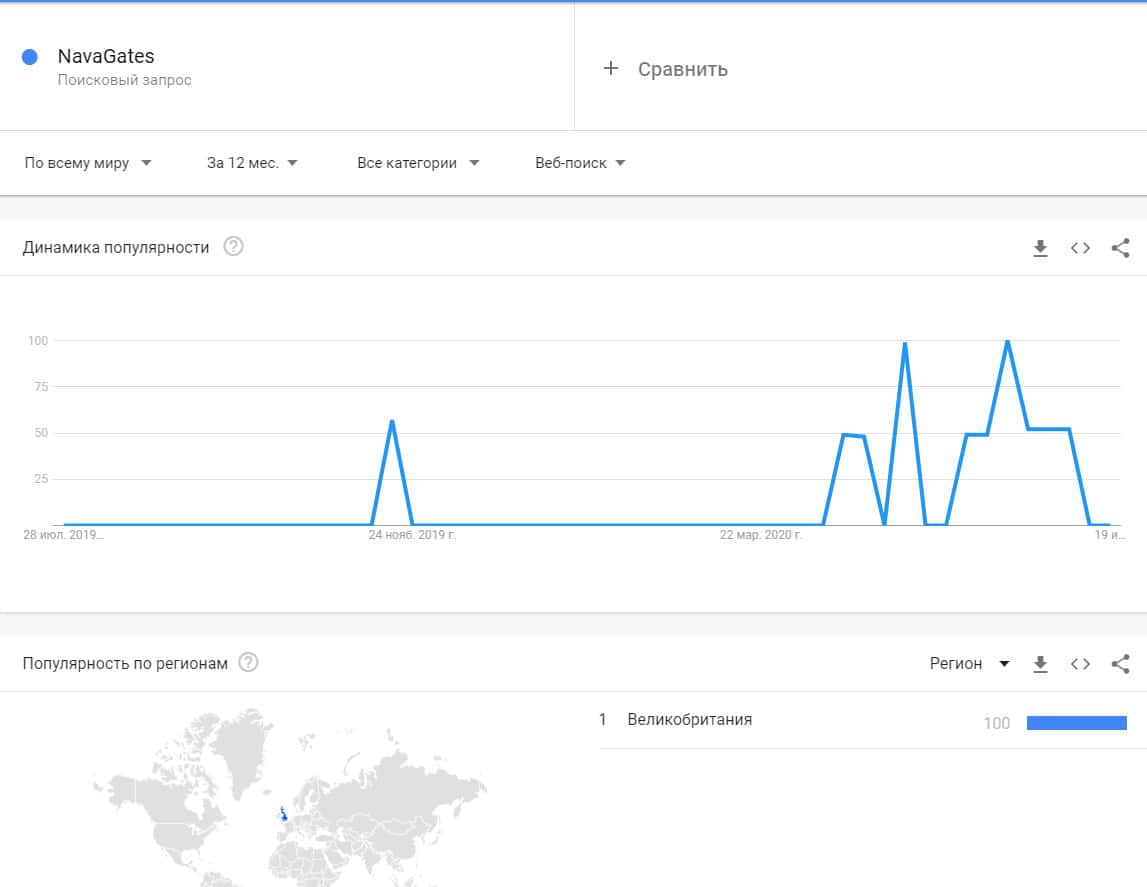Share the regional popularity section
The height and width of the screenshot is (887, 1147).
(1120, 663)
